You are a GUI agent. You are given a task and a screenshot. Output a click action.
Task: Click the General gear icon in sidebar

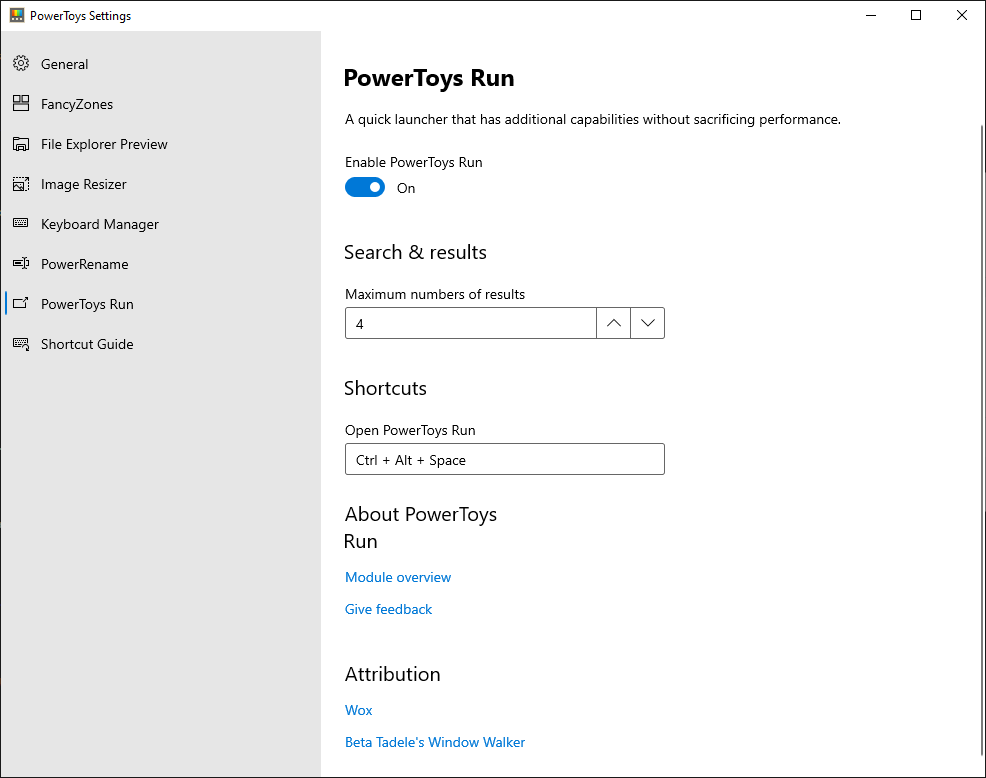point(21,64)
